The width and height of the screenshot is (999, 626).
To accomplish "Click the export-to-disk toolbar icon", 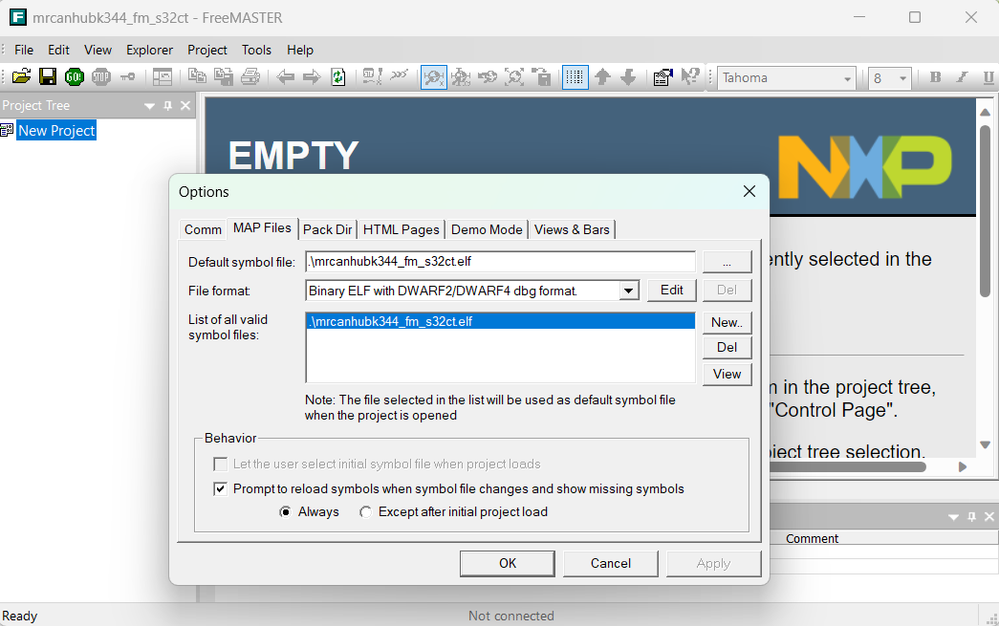I will point(541,78).
